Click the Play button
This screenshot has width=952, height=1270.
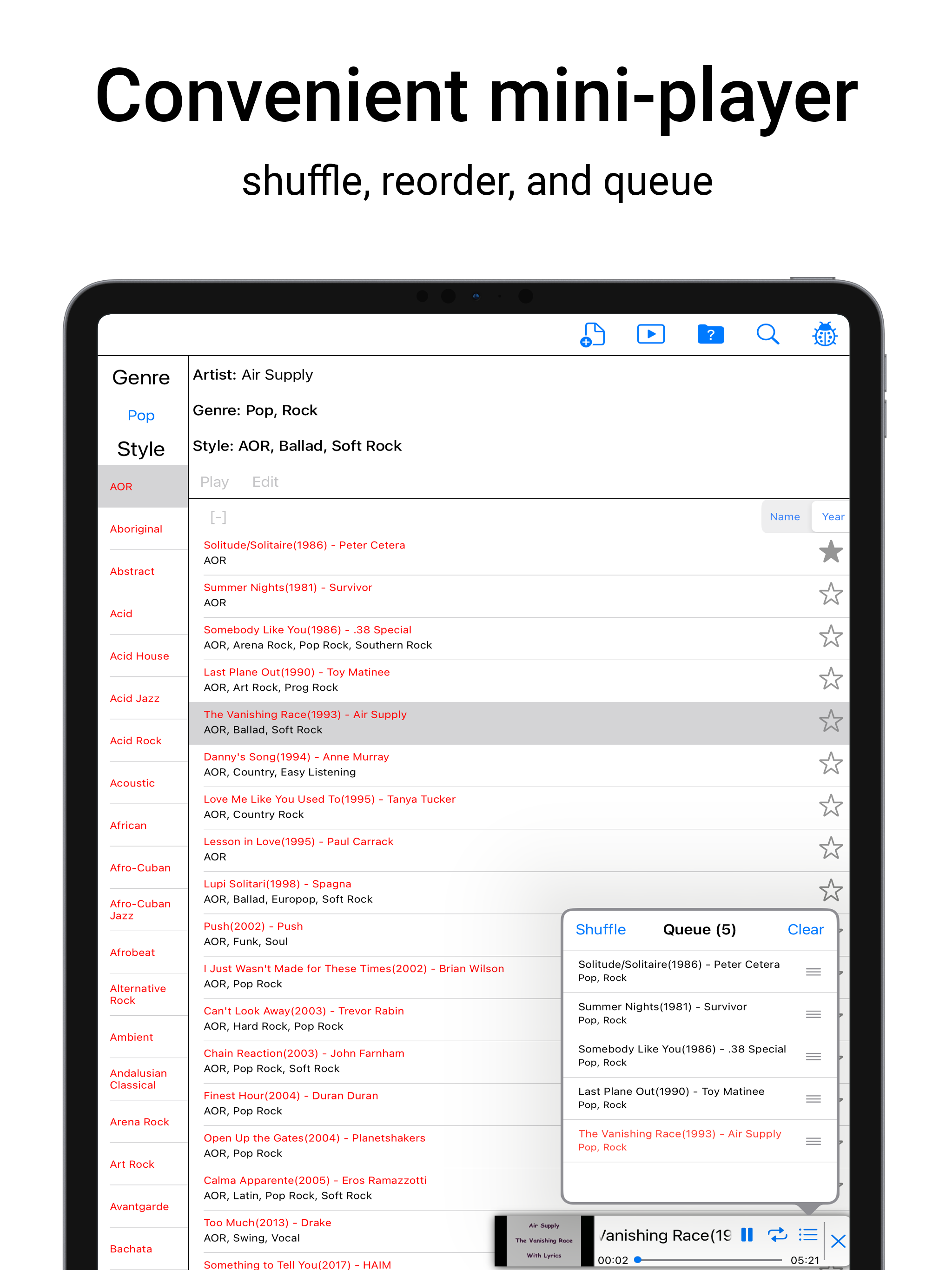(214, 482)
